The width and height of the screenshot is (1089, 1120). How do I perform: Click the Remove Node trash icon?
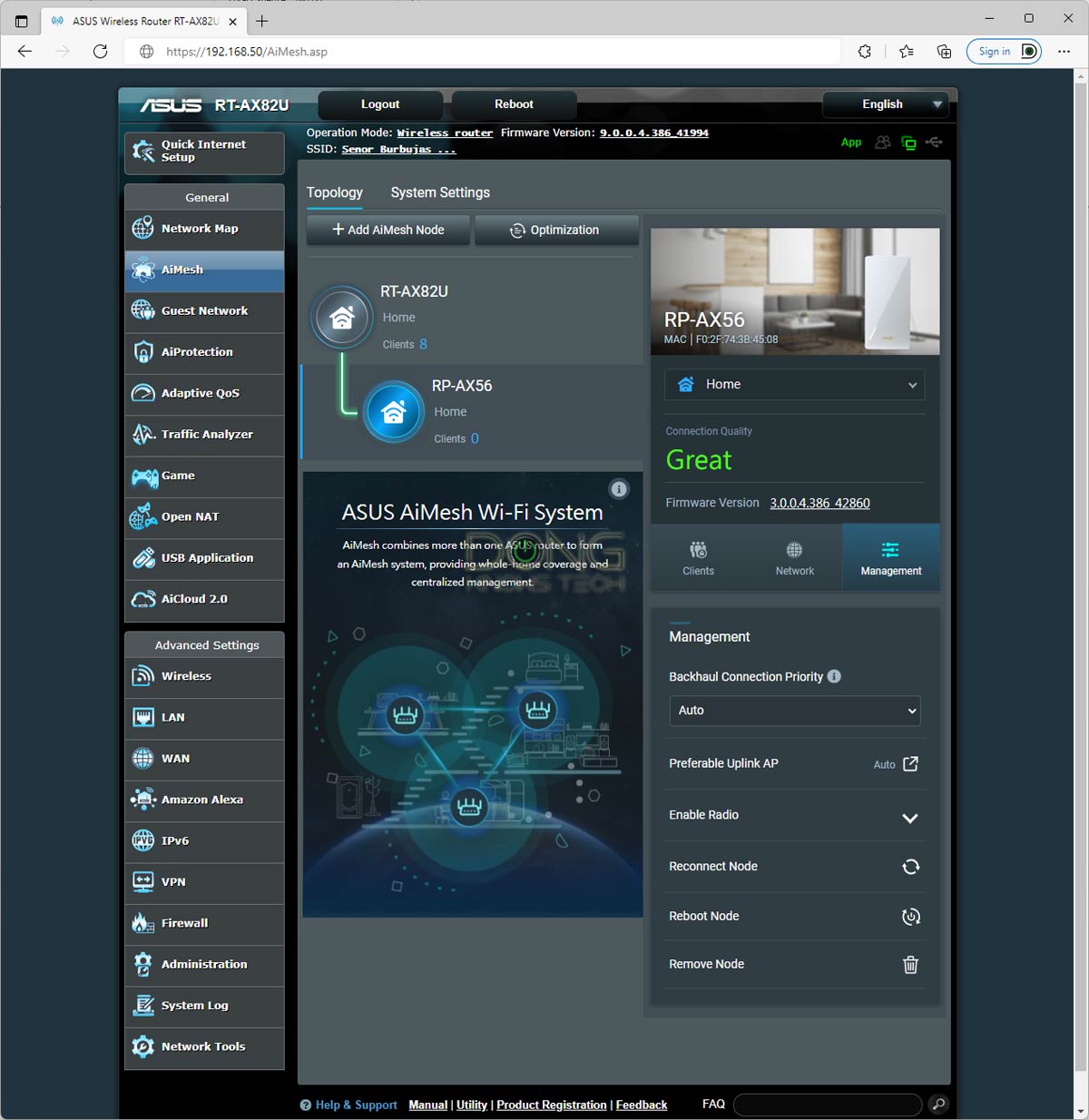click(x=910, y=965)
